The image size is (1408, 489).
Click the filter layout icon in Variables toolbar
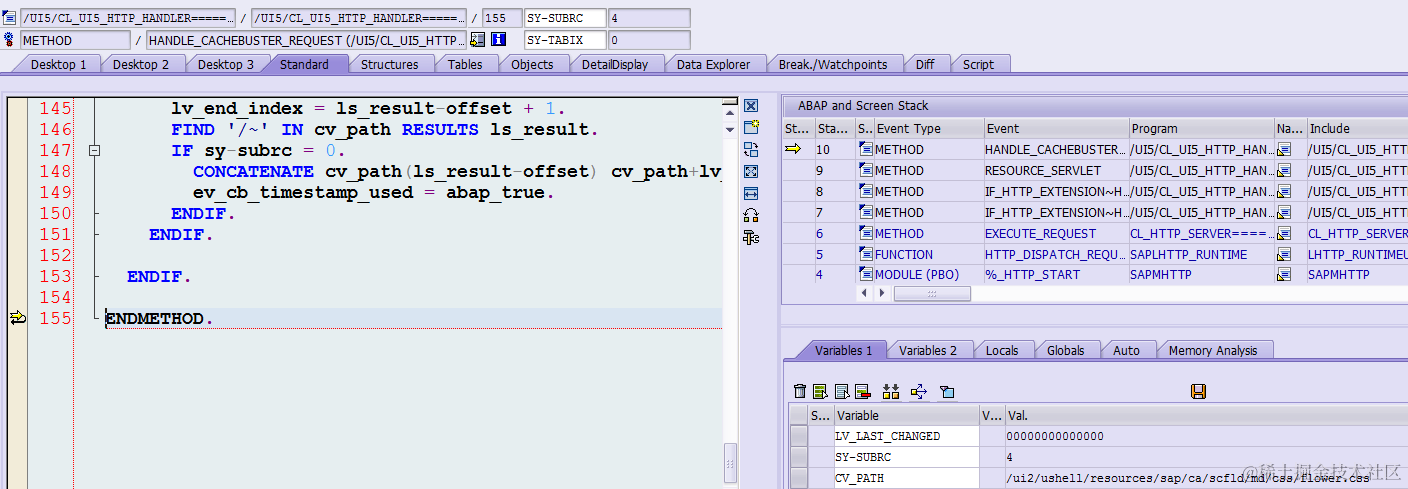click(x=947, y=391)
